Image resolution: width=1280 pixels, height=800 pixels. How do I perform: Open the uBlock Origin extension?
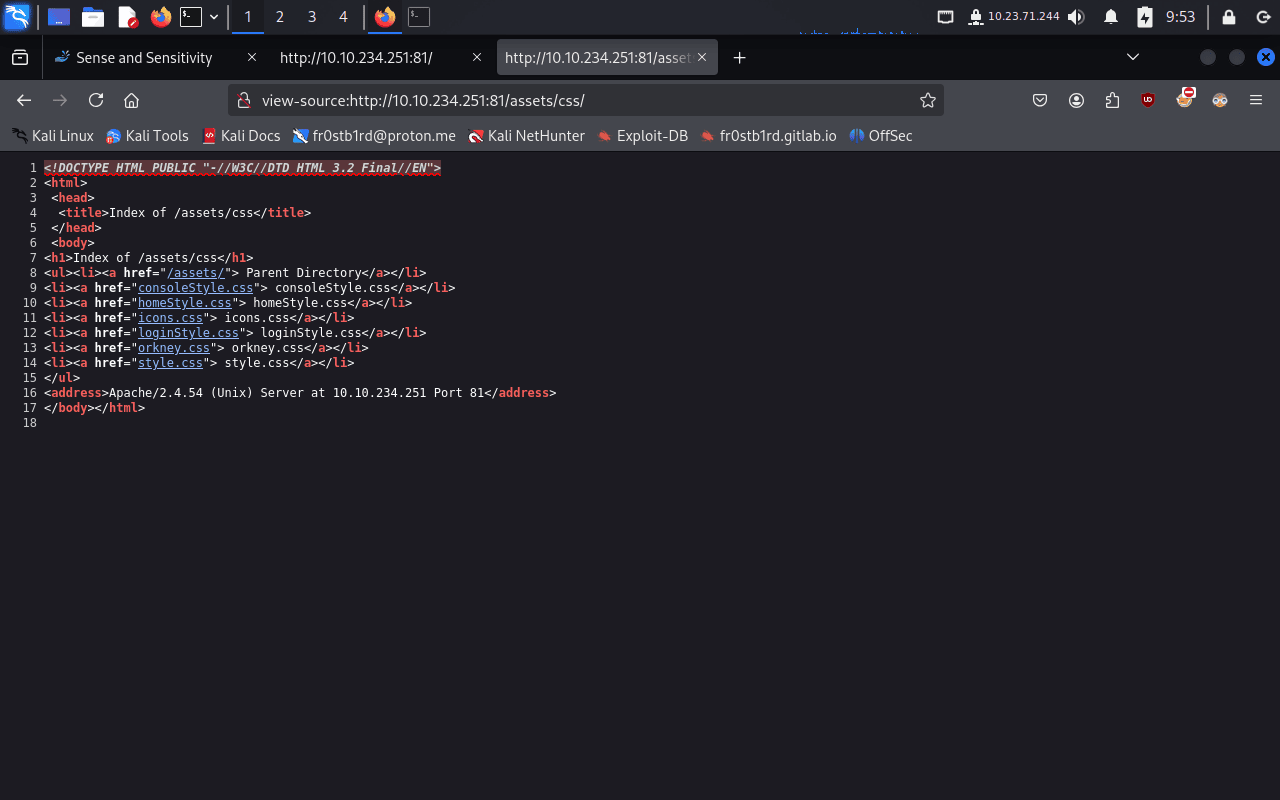1148,100
